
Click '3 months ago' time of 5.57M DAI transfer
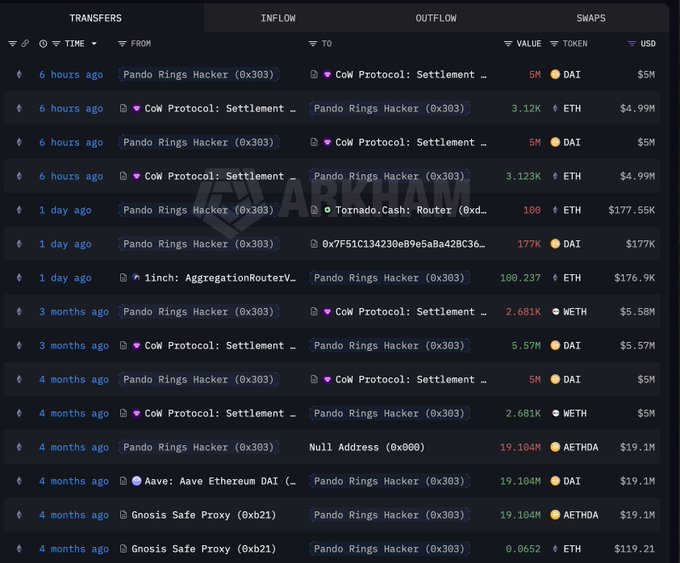point(74,346)
